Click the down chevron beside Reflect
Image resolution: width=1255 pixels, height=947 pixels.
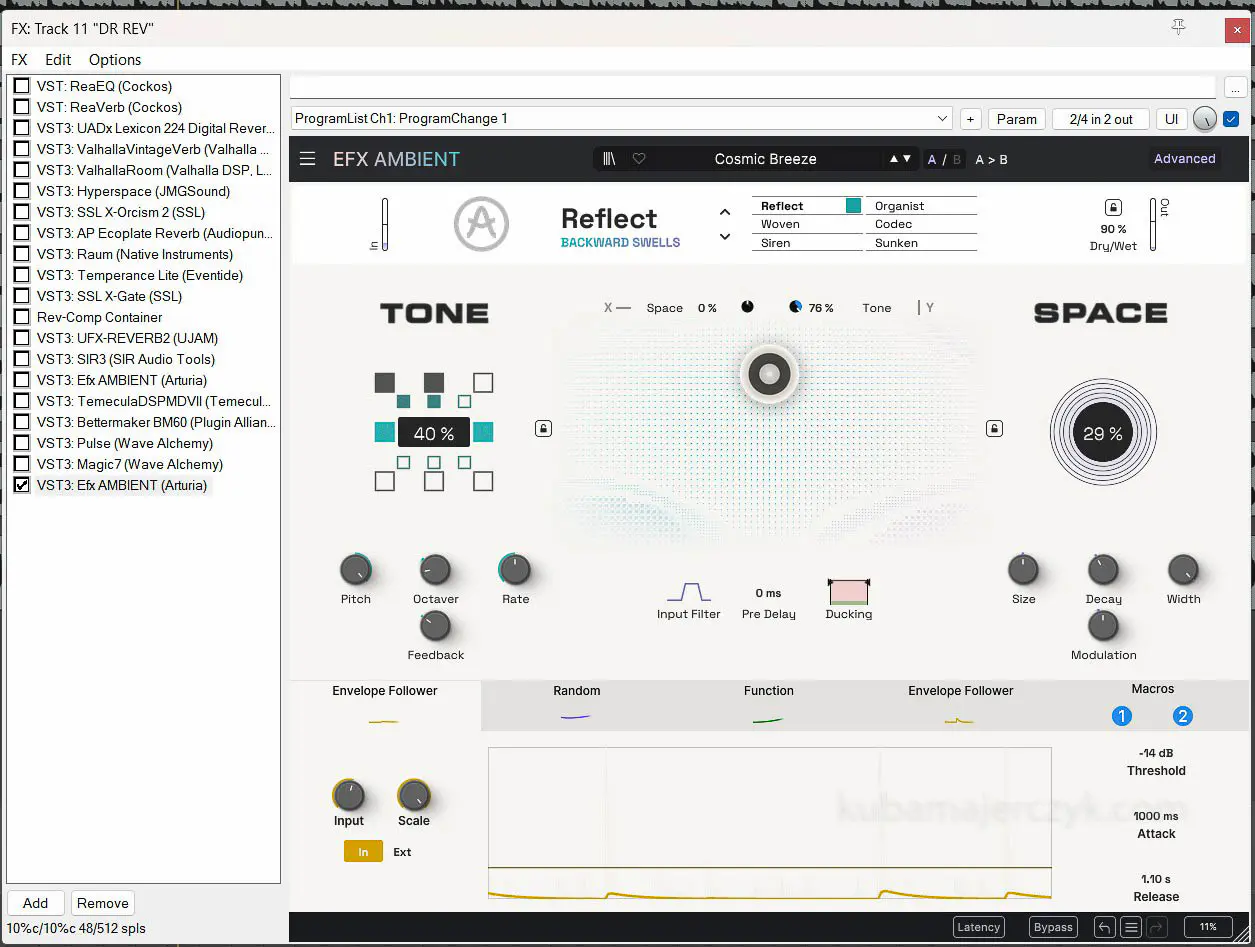point(725,237)
